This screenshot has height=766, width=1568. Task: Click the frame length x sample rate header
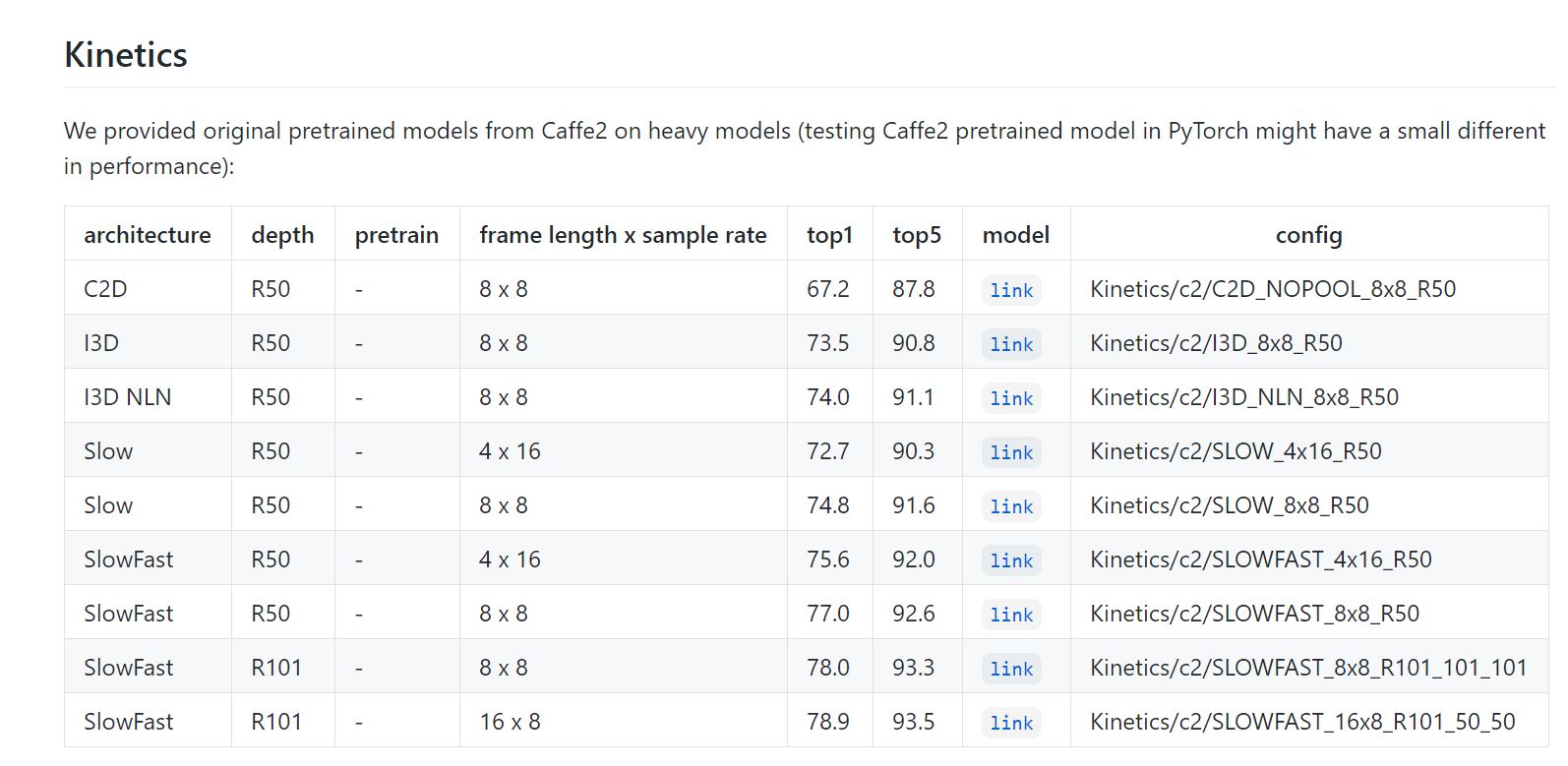[621, 235]
